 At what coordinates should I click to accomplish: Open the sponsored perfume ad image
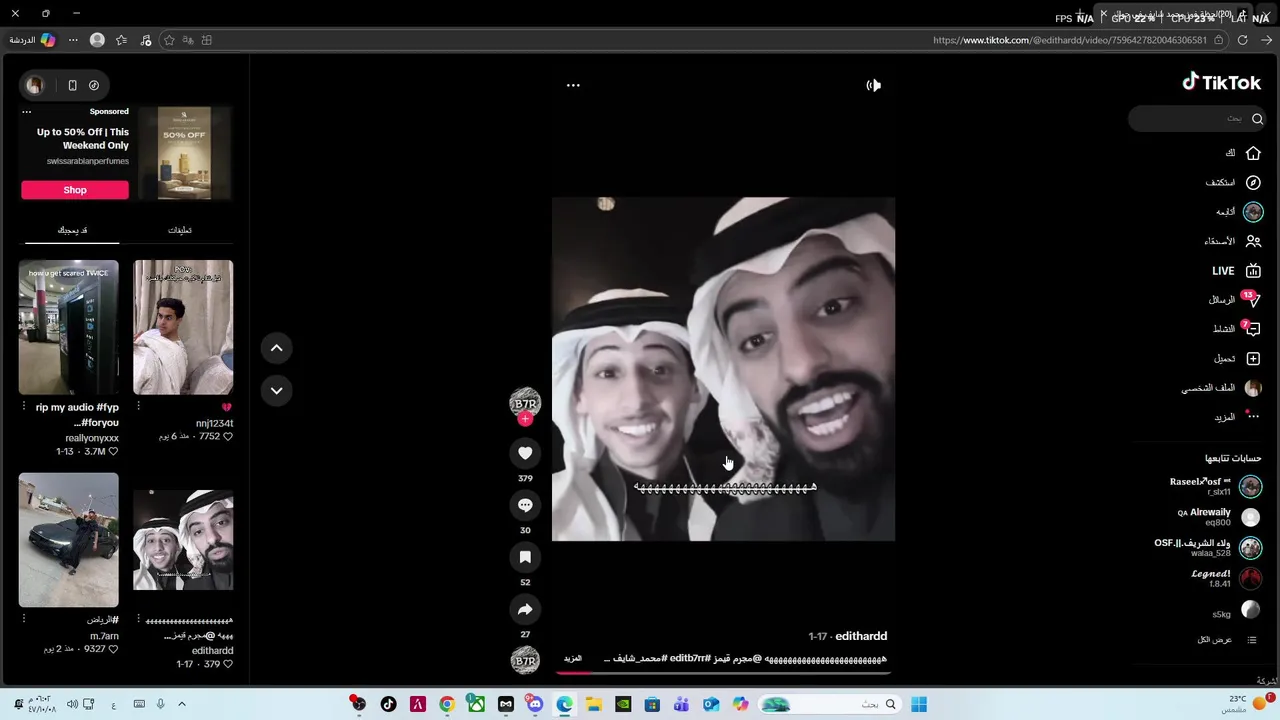pos(185,153)
